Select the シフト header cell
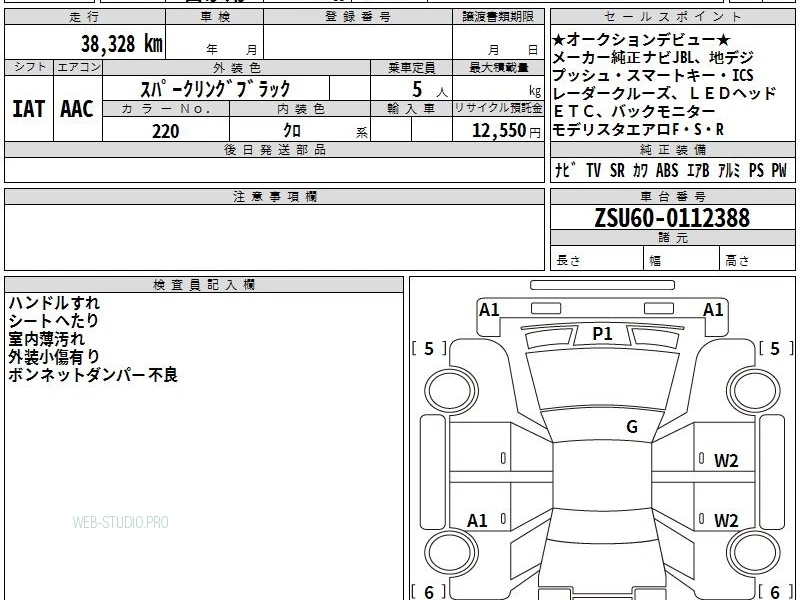This screenshot has height=600, width=800. [x=29, y=67]
